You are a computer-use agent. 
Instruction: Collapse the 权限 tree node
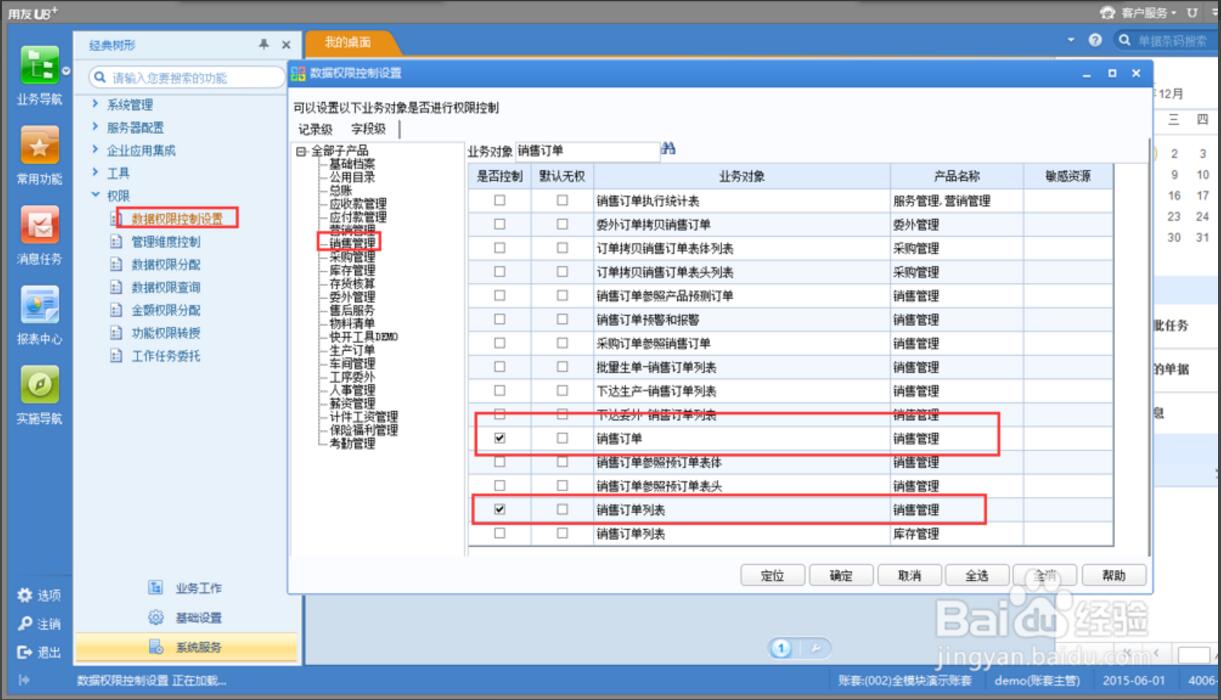pos(95,196)
